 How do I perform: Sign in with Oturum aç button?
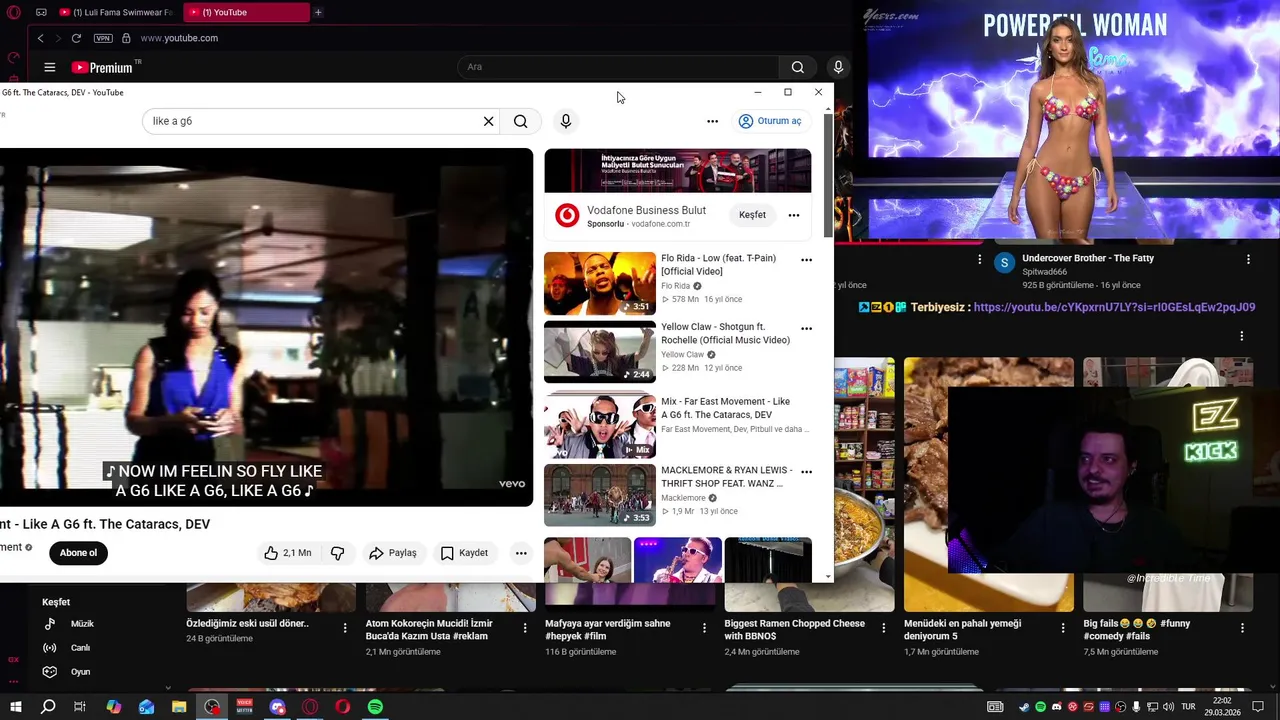click(x=769, y=121)
